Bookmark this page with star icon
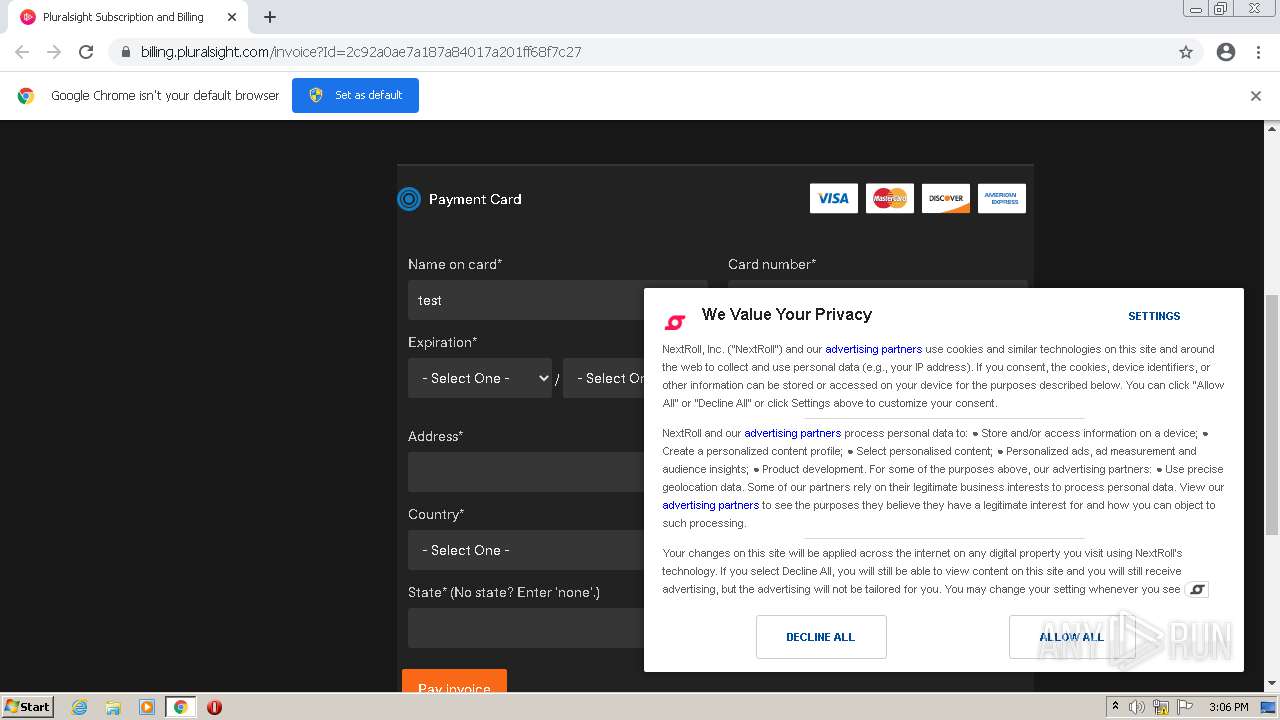The image size is (1280, 720). point(1186,52)
